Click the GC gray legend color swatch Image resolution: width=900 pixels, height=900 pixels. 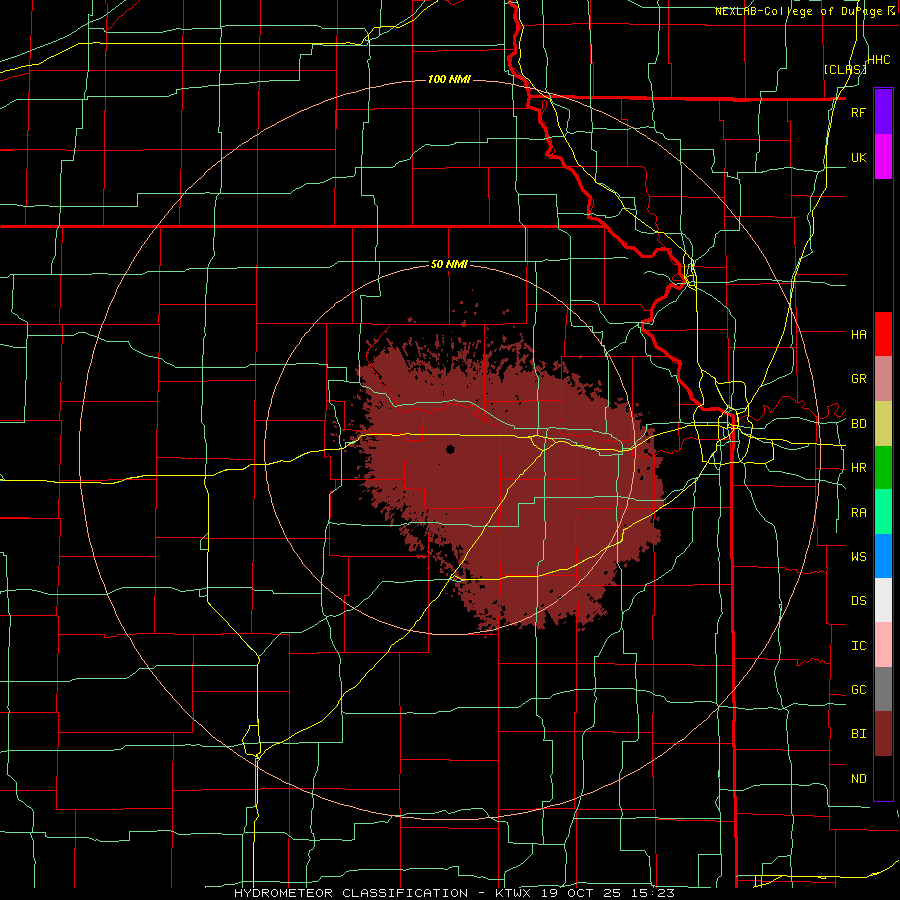883,689
